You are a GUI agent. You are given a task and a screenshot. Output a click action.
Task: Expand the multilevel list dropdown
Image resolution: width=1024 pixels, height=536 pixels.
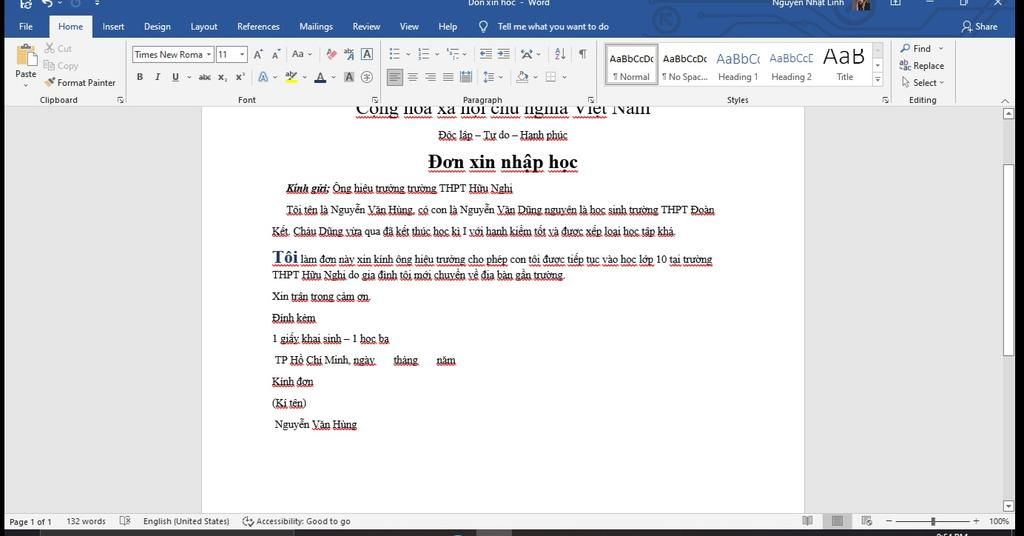tap(465, 54)
